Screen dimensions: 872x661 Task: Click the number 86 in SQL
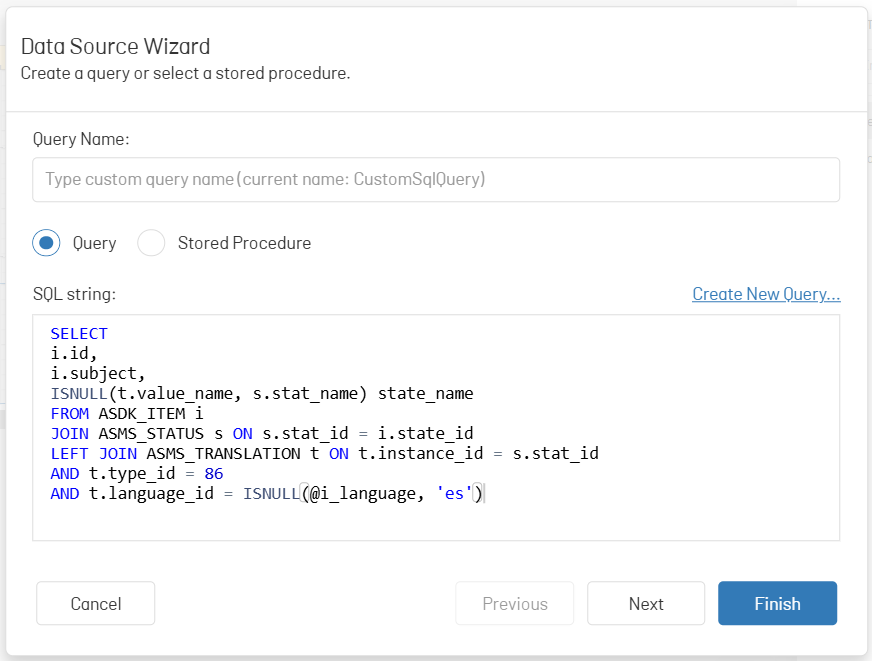(x=214, y=474)
